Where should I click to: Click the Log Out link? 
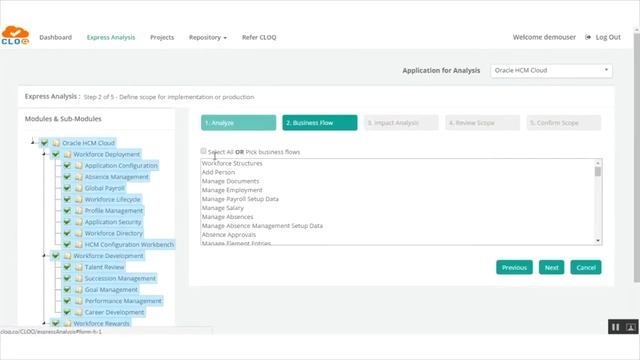click(608, 37)
